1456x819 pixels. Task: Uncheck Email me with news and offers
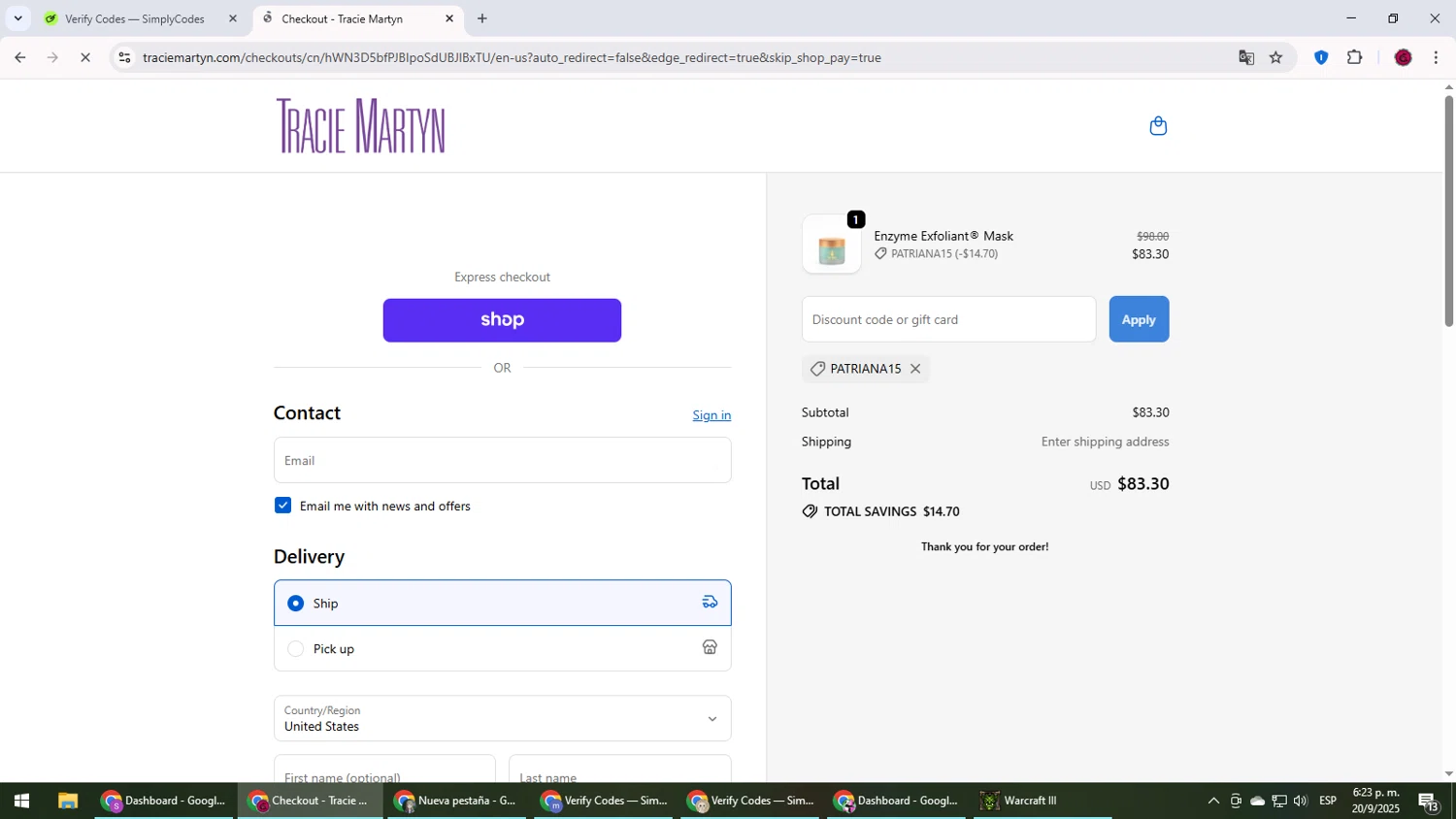coord(282,506)
